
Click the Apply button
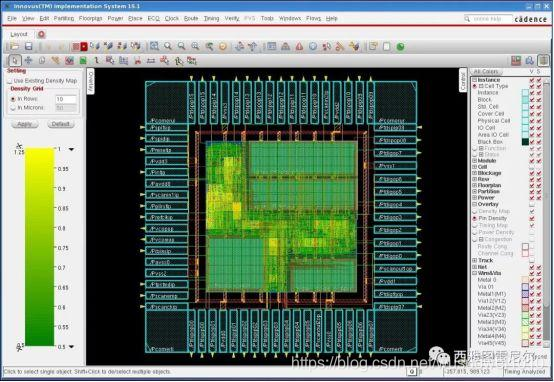coord(24,124)
